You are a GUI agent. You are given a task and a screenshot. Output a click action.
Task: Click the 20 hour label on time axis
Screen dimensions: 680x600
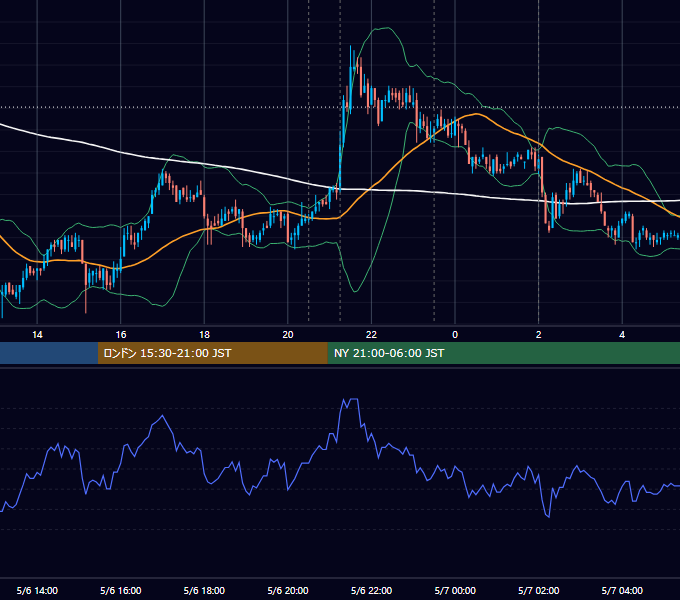coord(288,335)
